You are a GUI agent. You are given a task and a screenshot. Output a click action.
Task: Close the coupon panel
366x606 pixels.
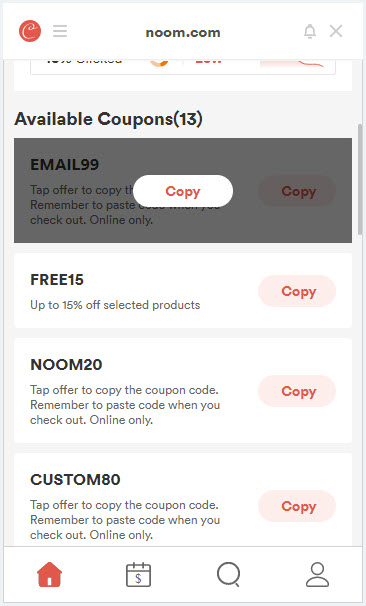336,31
